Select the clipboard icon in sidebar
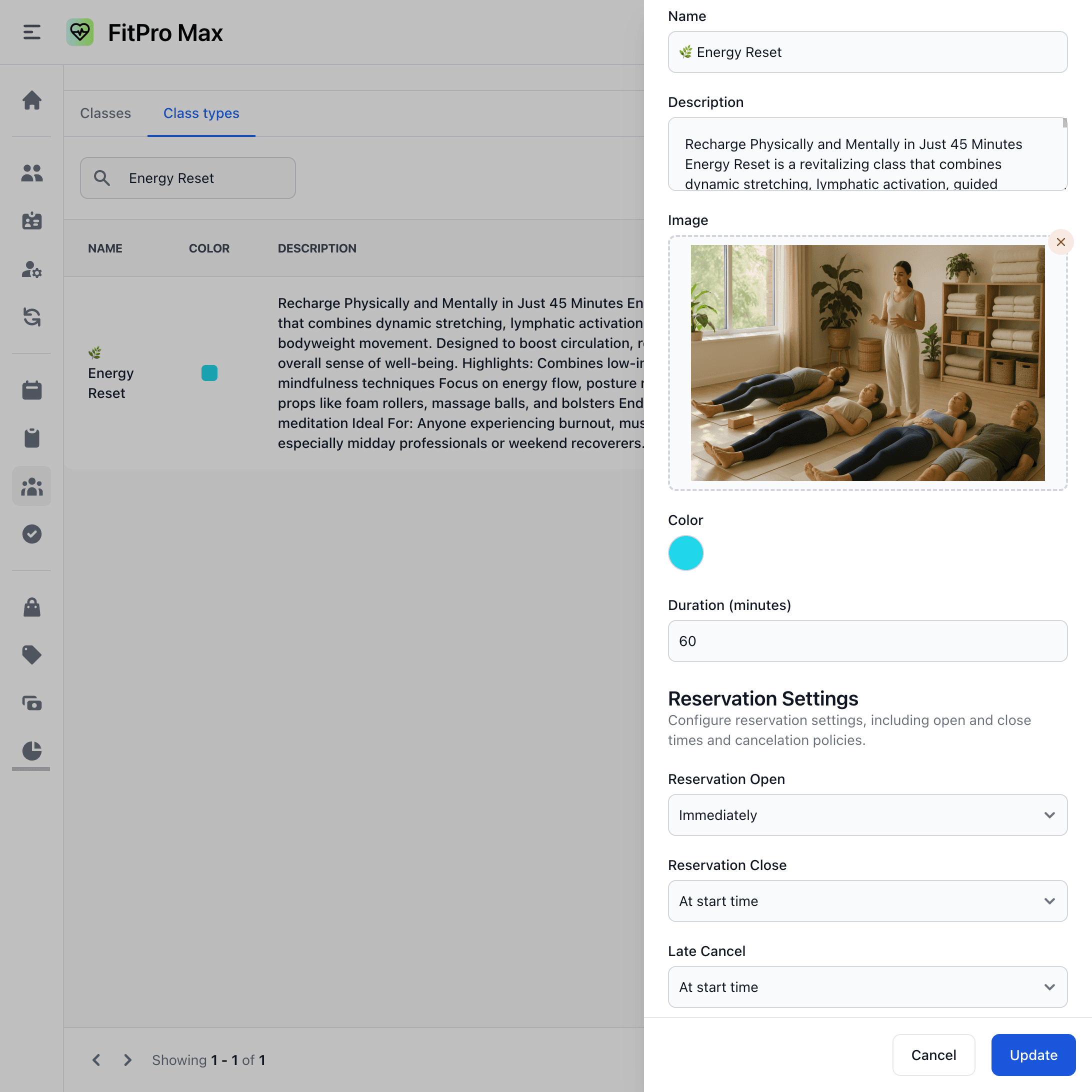The height and width of the screenshot is (1092, 1092). pyautogui.click(x=32, y=438)
